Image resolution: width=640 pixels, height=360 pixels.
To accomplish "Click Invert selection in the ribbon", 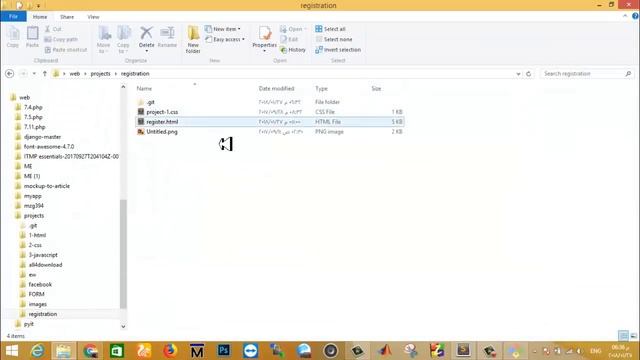I will click(x=338, y=50).
